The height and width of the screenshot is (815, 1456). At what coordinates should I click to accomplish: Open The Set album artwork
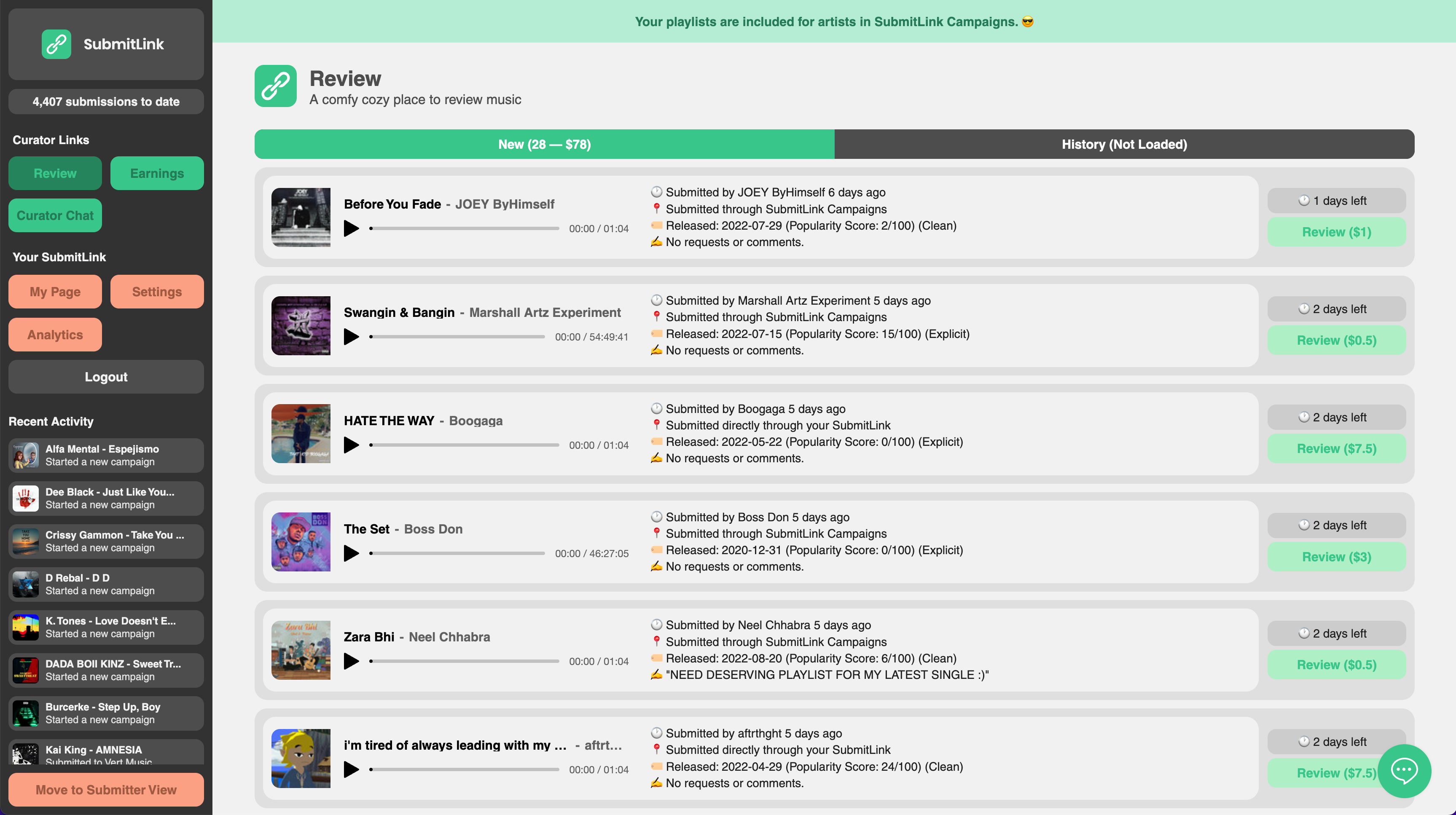pos(301,542)
